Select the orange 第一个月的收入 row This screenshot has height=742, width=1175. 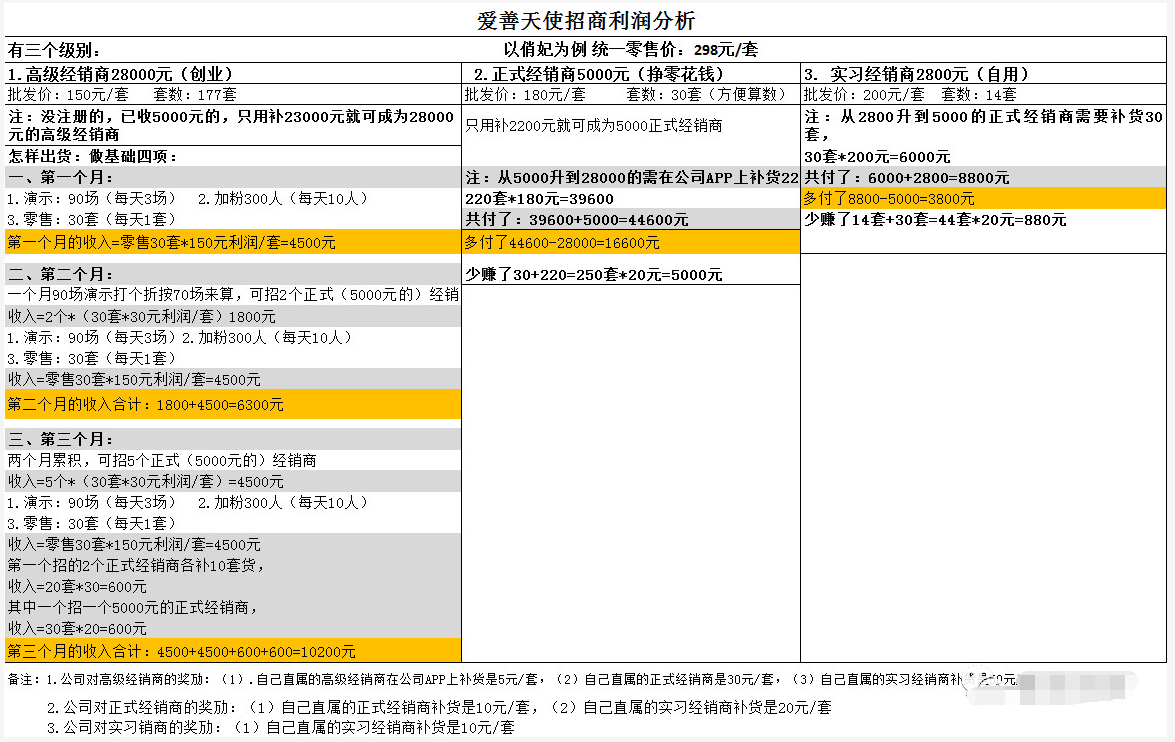click(172, 242)
